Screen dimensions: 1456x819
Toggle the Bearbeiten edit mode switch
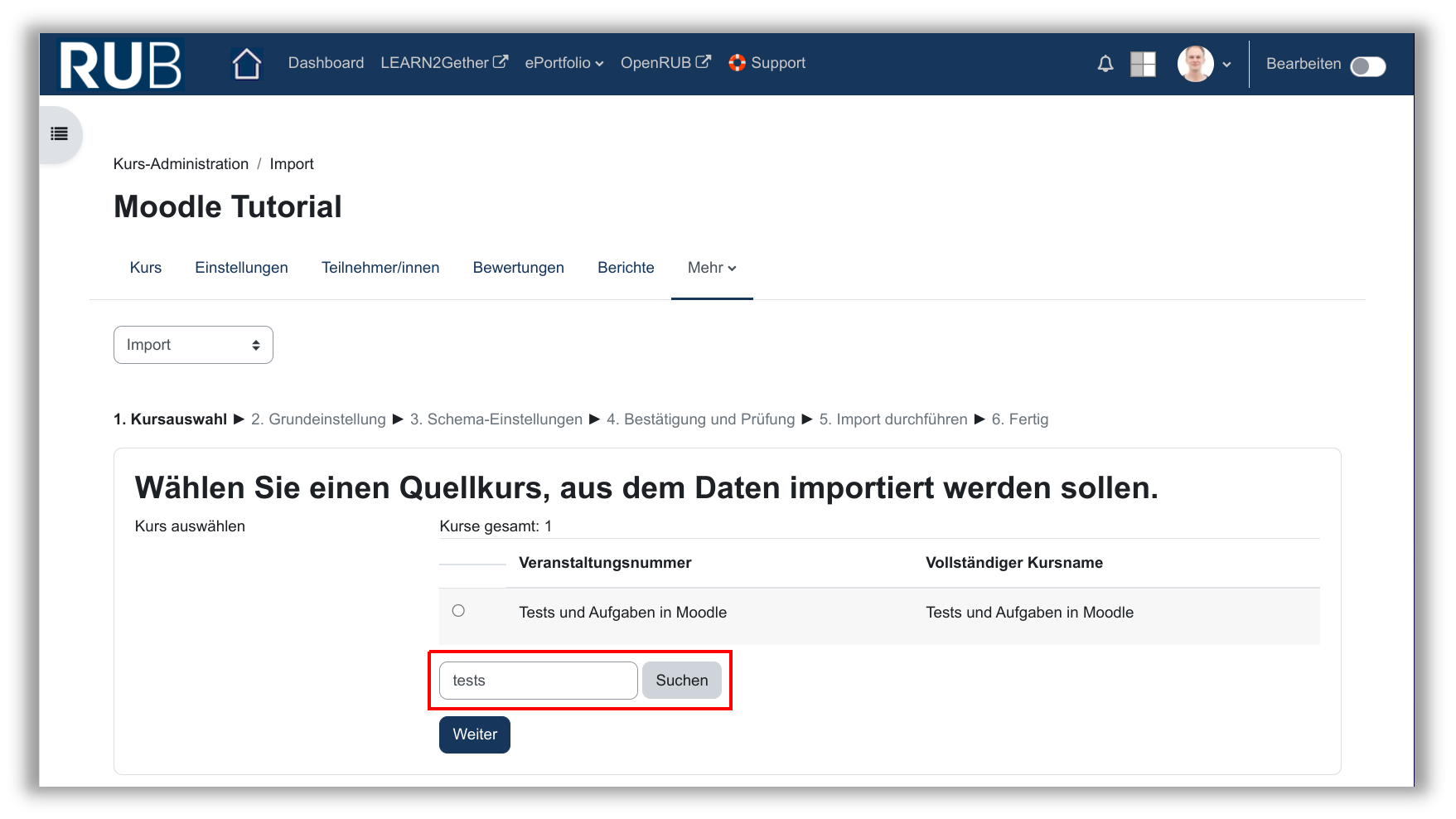tap(1367, 66)
